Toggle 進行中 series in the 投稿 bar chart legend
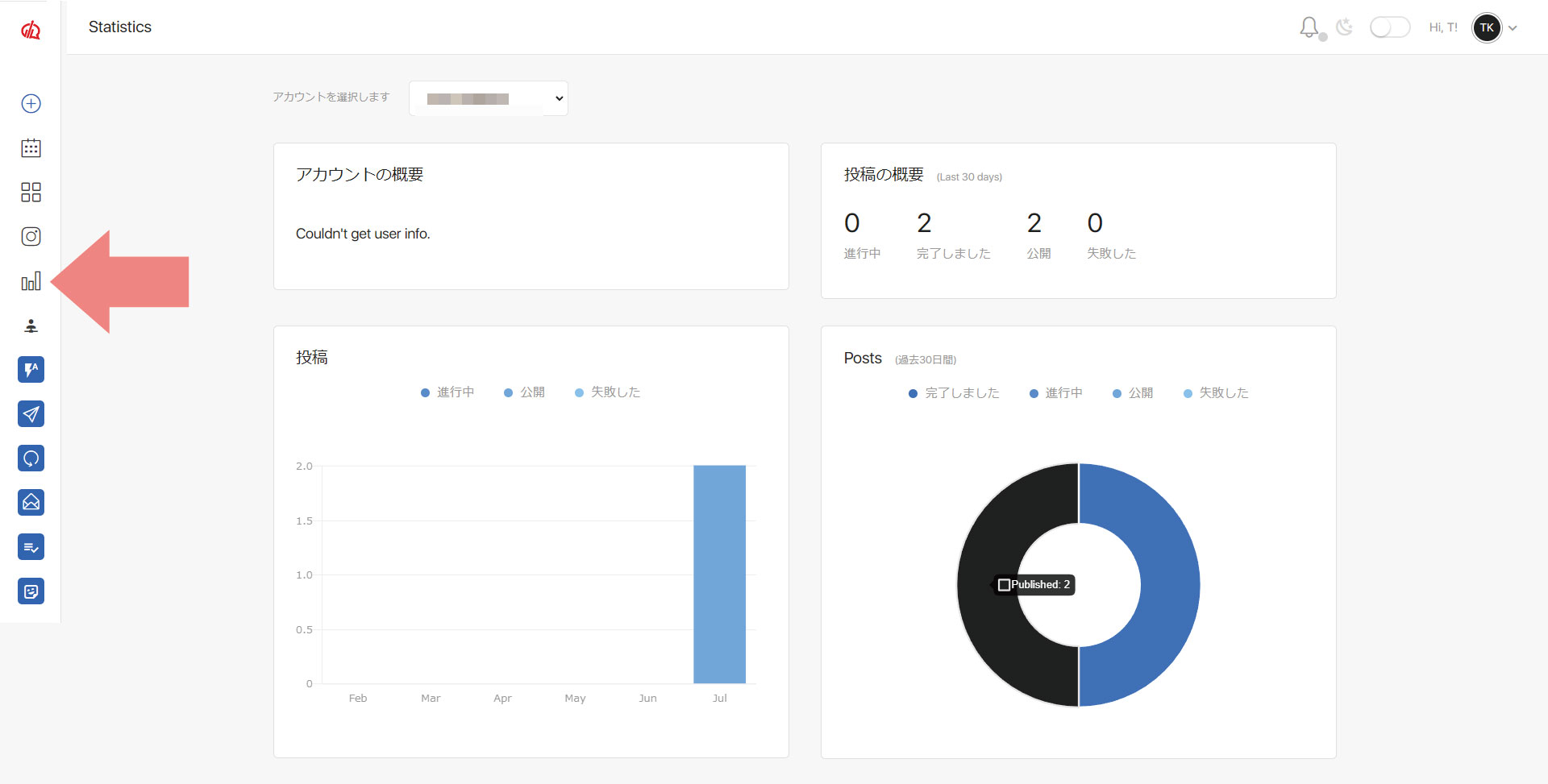1548x784 pixels. click(x=447, y=392)
